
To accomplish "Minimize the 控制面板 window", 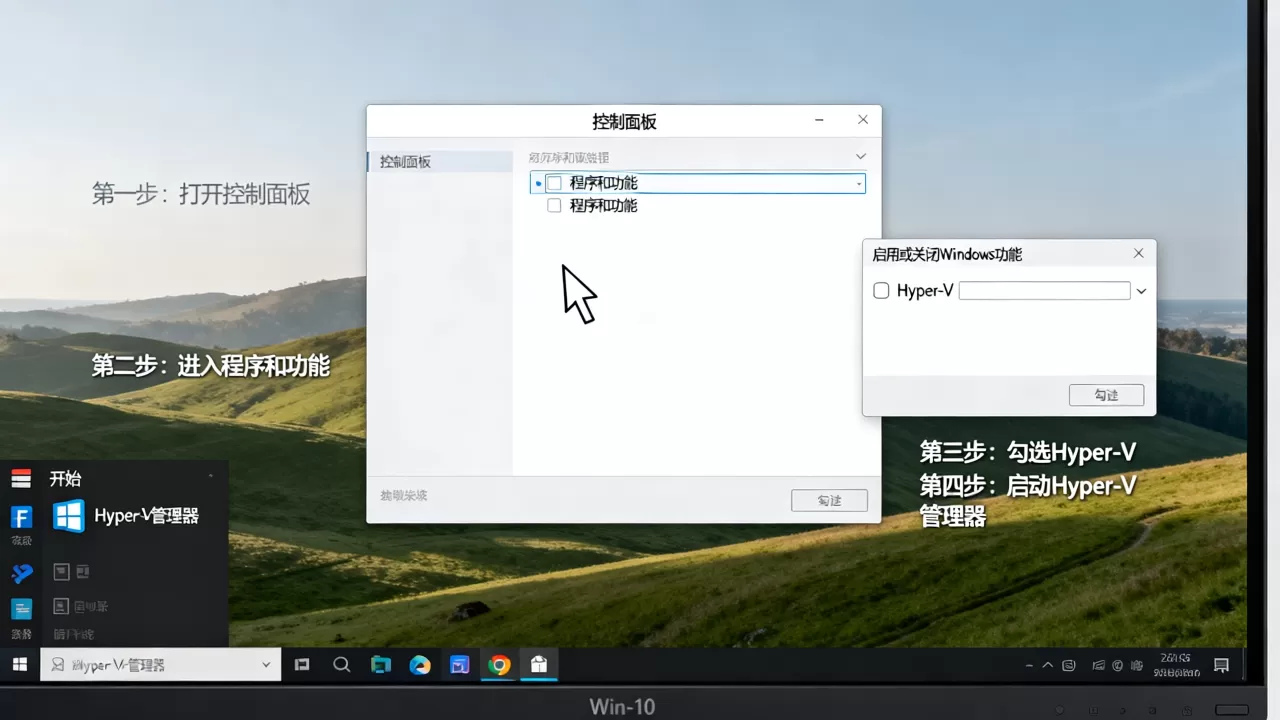I will 820,121.
